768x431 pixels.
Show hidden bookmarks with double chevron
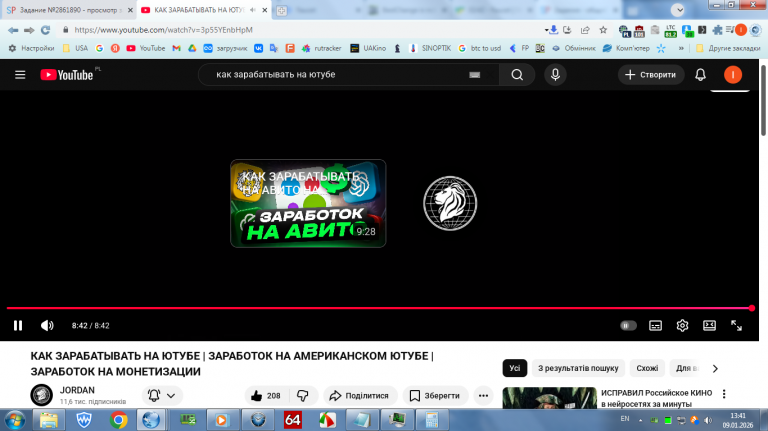point(681,48)
